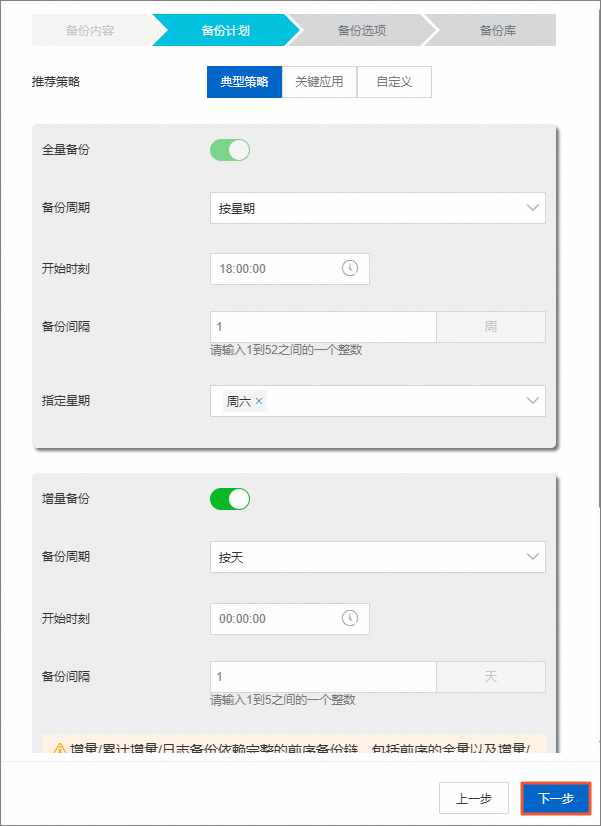601x826 pixels.
Task: Jump to the 备份选项 wizard step
Action: click(361, 31)
